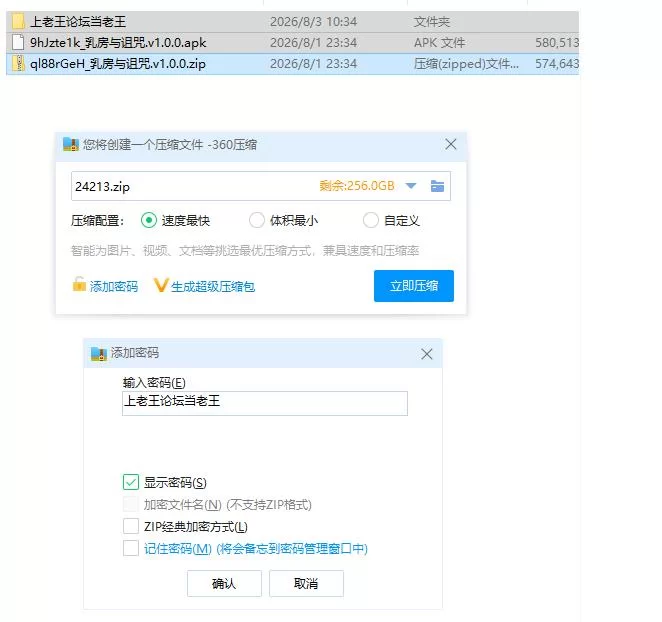Click the 立即压缩 button
The width and height of the screenshot is (662, 622).
[x=414, y=286]
